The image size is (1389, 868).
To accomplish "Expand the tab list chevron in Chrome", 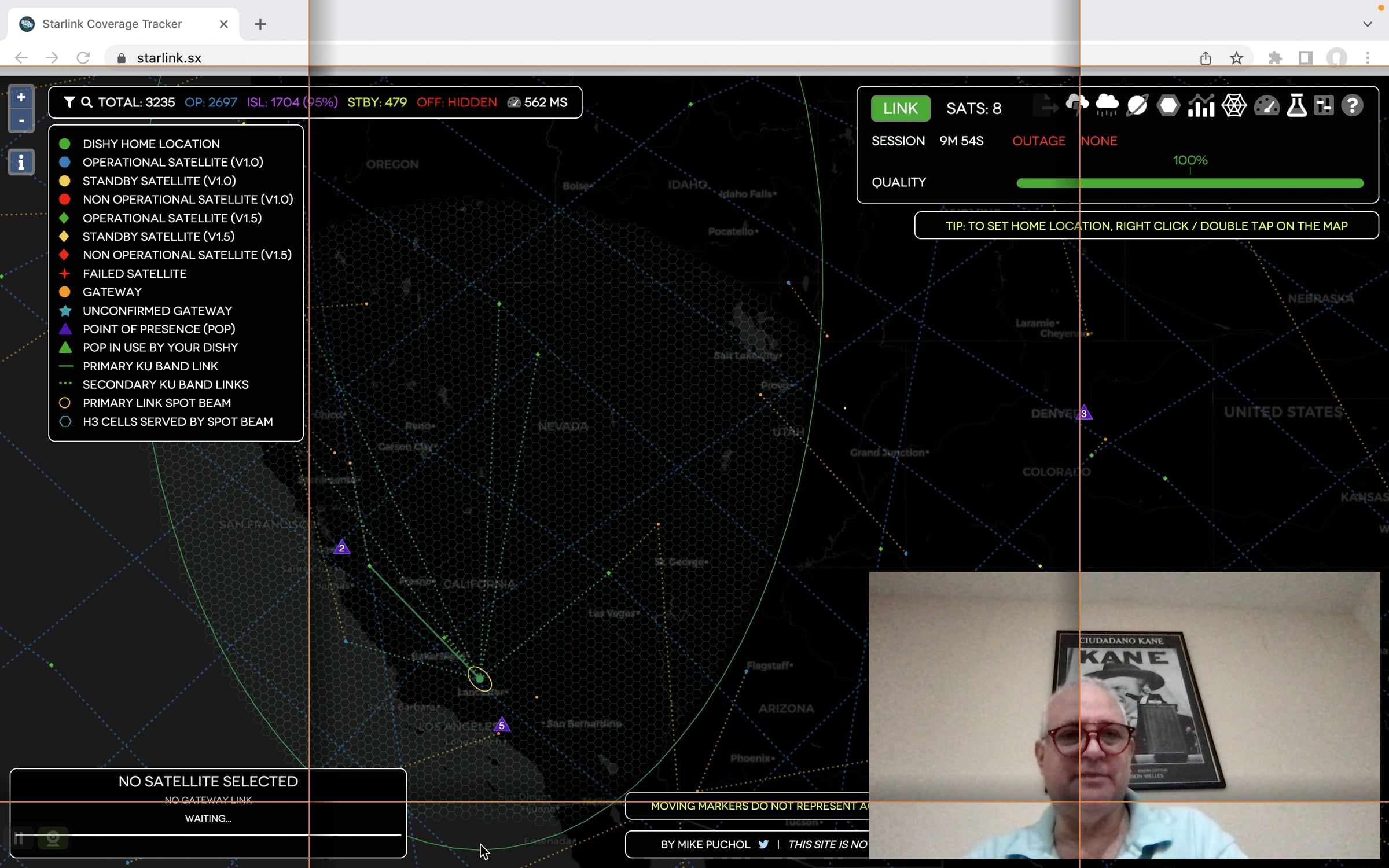I will pyautogui.click(x=1368, y=24).
